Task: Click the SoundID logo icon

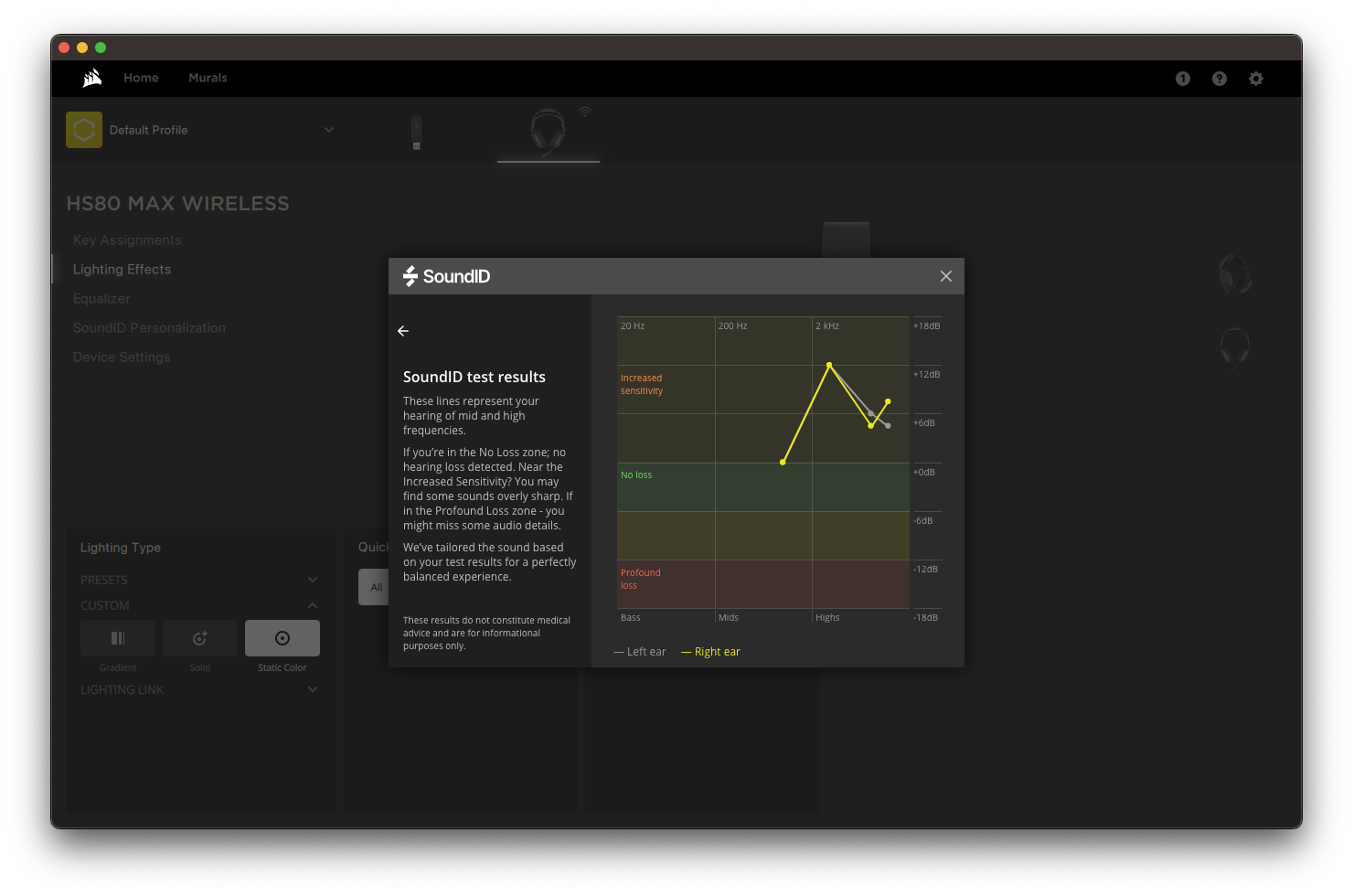Action: tap(410, 276)
